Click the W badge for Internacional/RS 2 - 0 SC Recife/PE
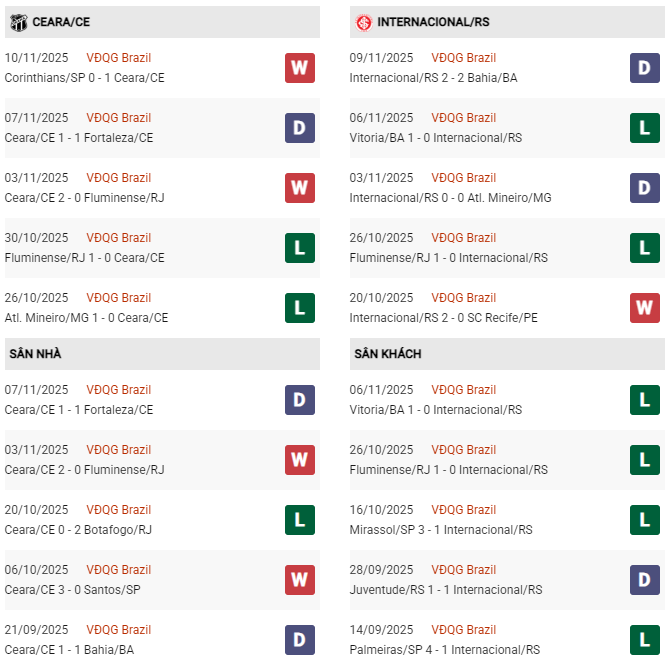The image size is (667, 666). (645, 308)
